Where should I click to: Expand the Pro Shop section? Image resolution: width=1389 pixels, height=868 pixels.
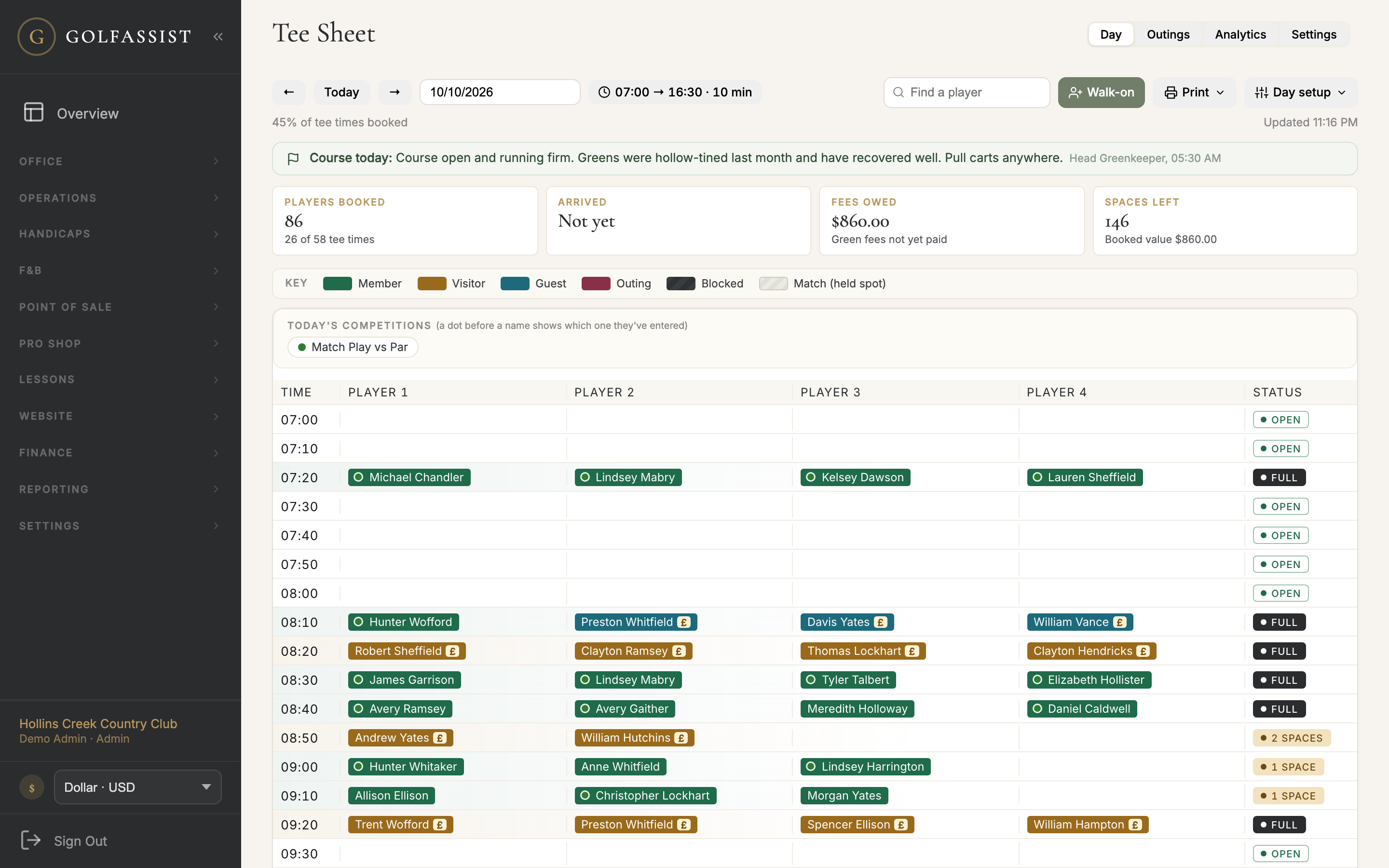[x=120, y=343]
